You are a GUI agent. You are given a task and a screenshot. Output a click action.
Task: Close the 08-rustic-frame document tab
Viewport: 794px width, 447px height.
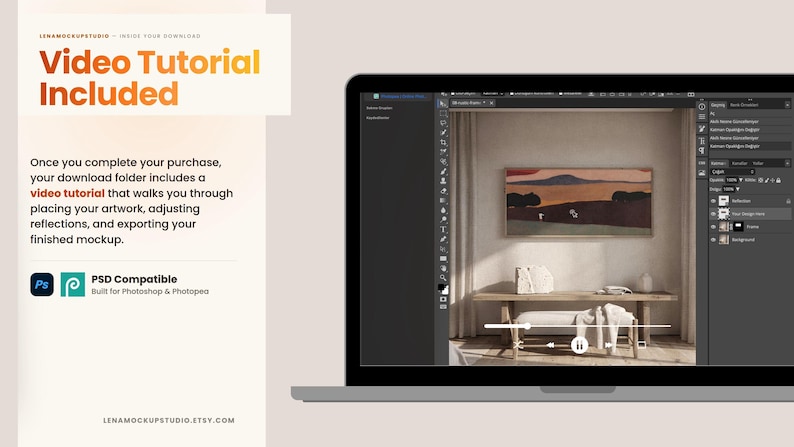491,103
